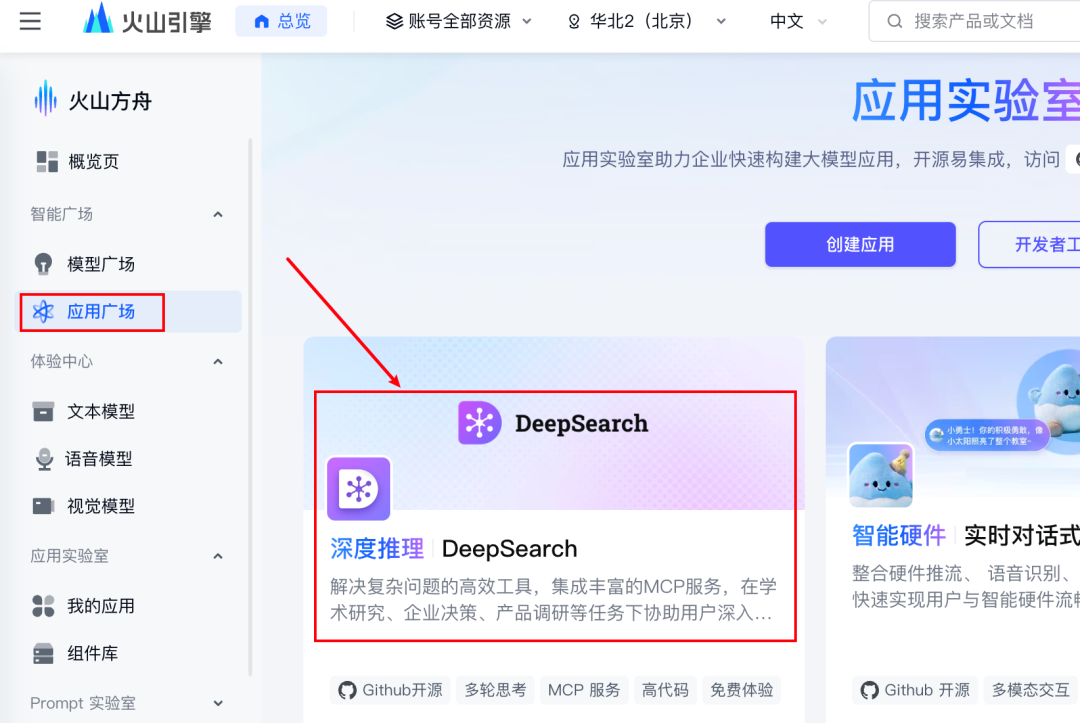Screen dimensions: 1080x723
Task: Click the GitHub icon in Github 开源 tag of 智能硬件 card
Action: [x=870, y=690]
